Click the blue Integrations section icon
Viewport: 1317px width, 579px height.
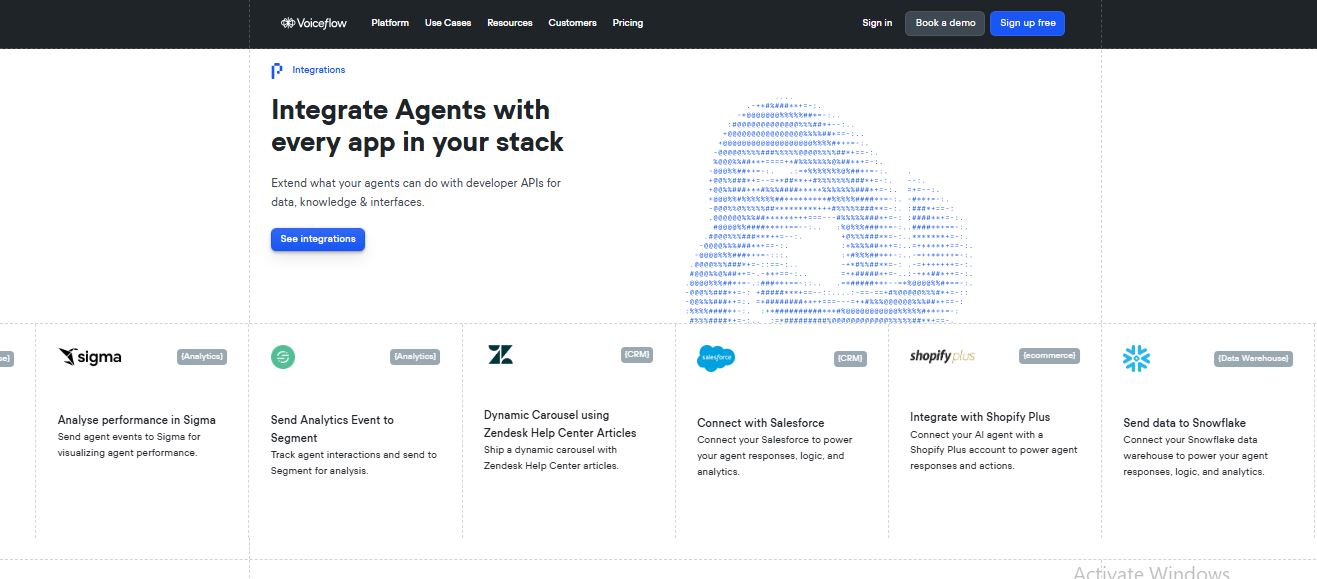(277, 70)
